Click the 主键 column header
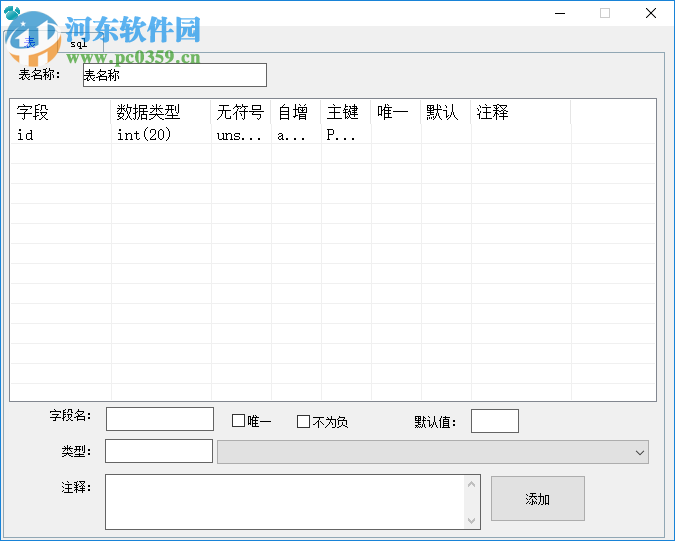This screenshot has height=541, width=675. click(345, 112)
